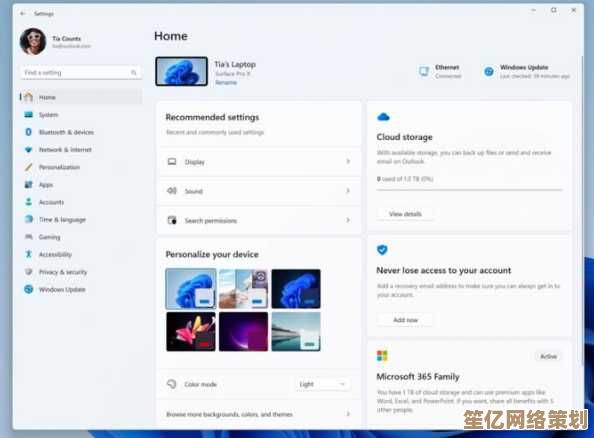The image size is (594, 438).
Task: Select the lake landscape theme
Action: [296, 332]
